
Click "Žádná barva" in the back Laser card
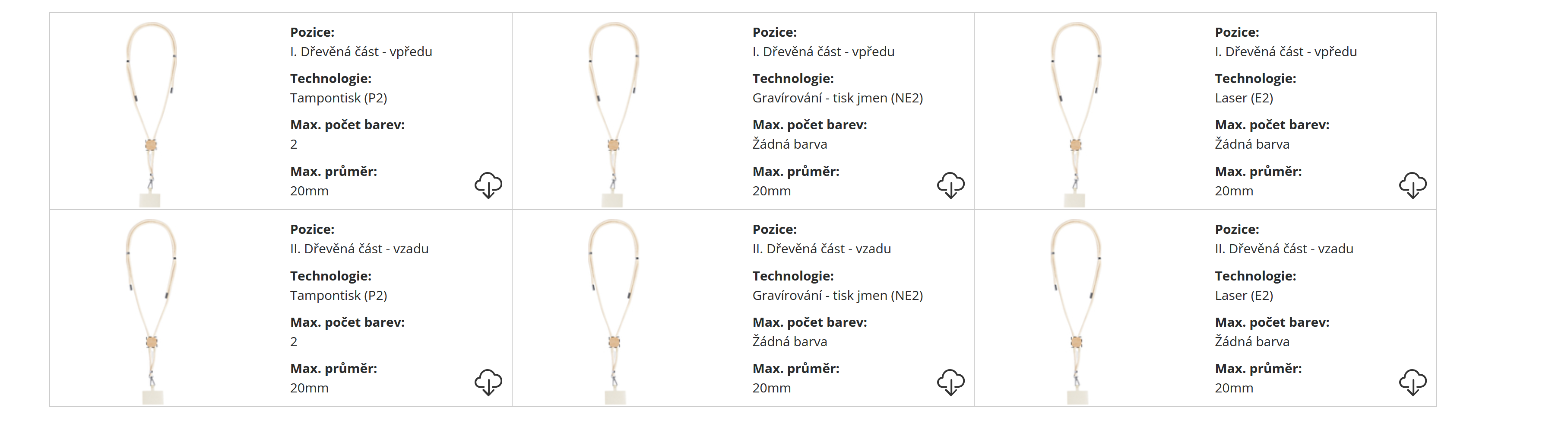coord(1251,342)
